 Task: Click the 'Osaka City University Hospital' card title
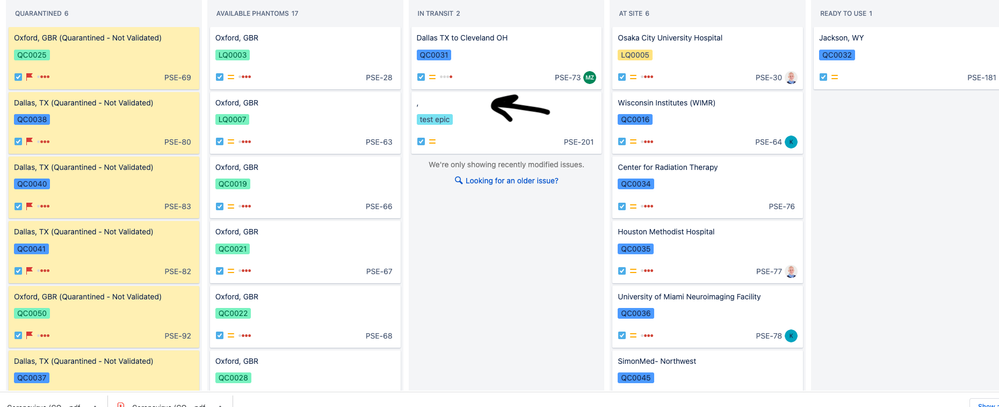(x=670, y=38)
